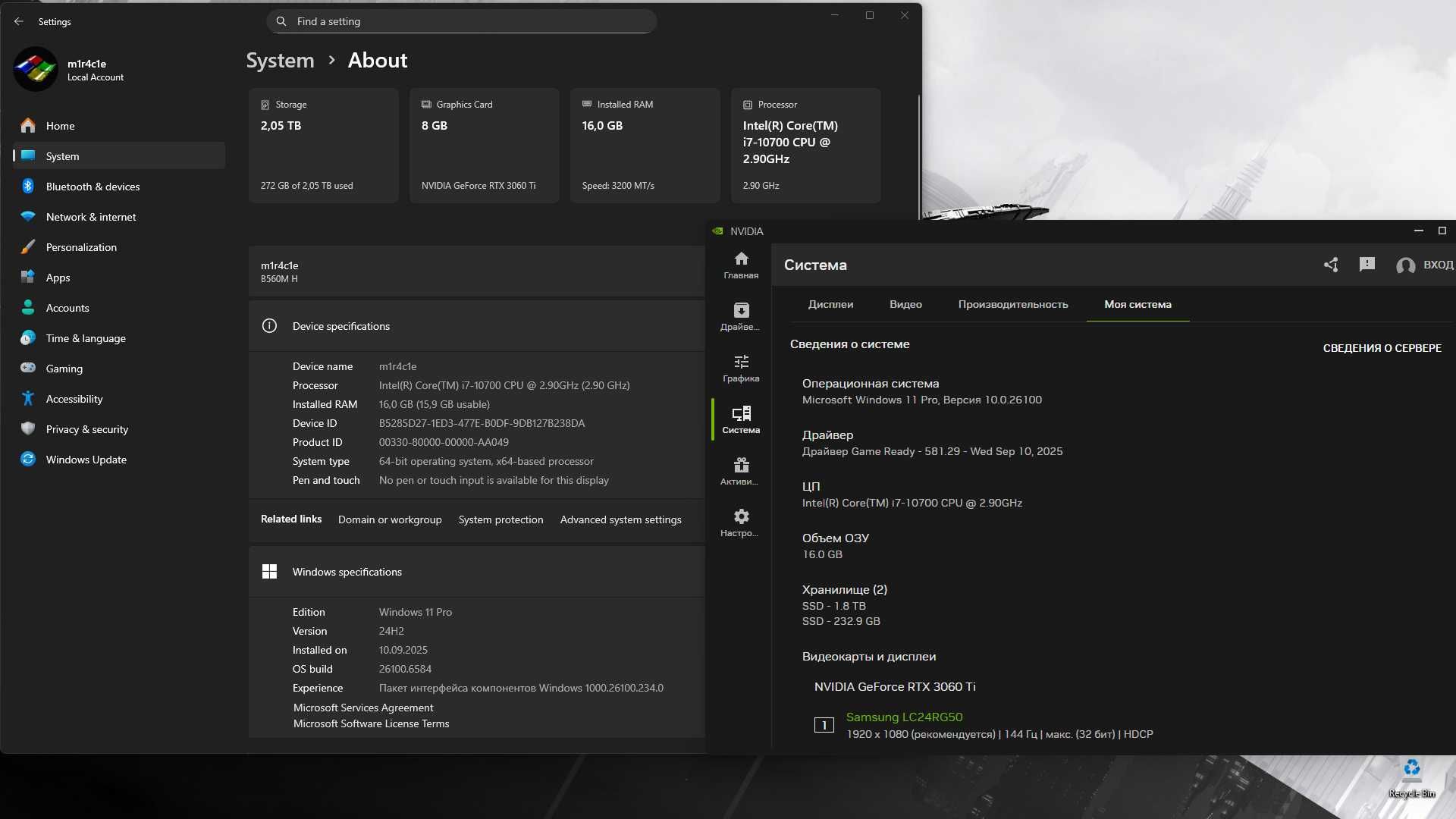This screenshot has height=819, width=1456.
Task: Open the Видео tab
Action: (905, 304)
